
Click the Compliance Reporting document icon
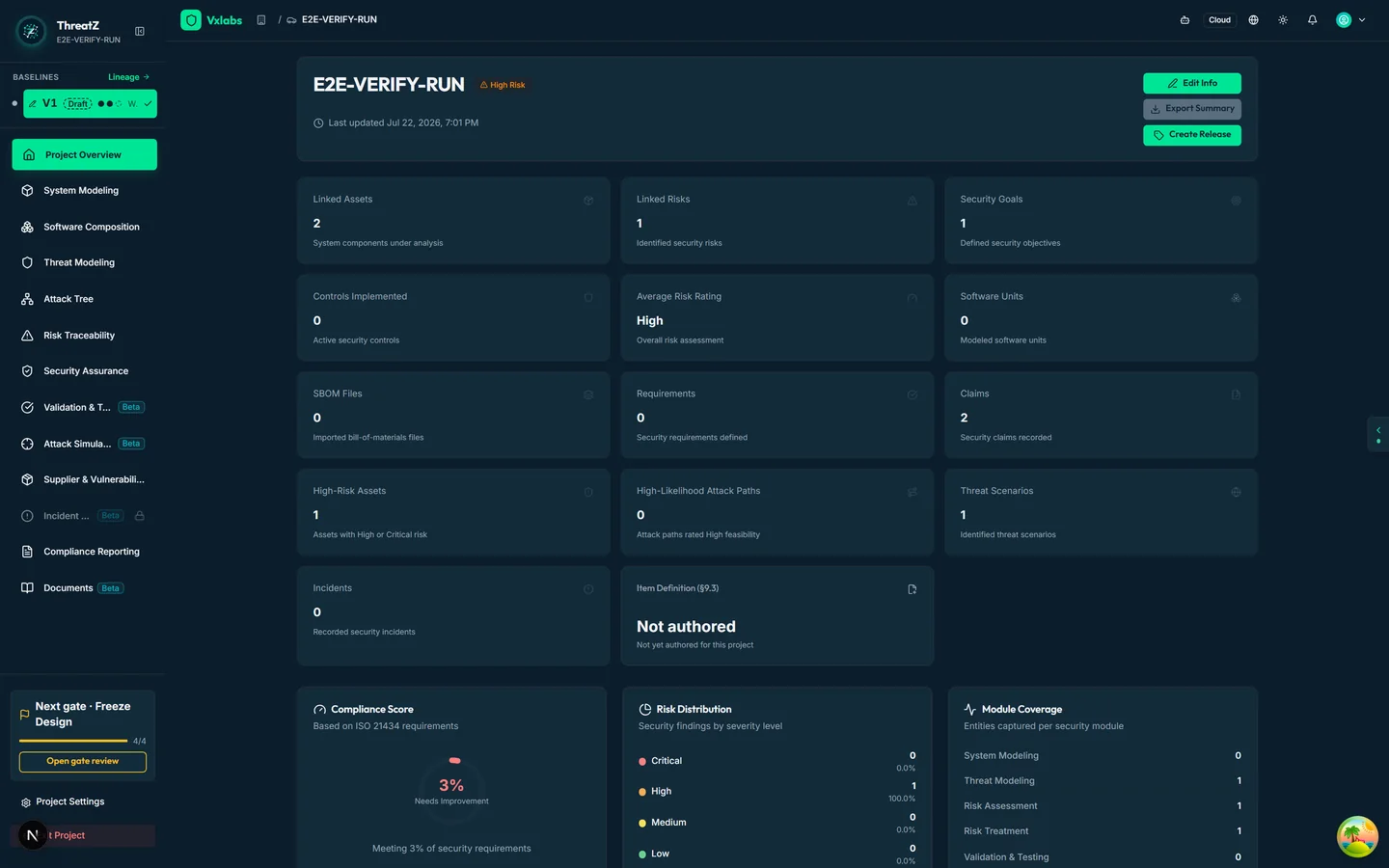(x=27, y=552)
